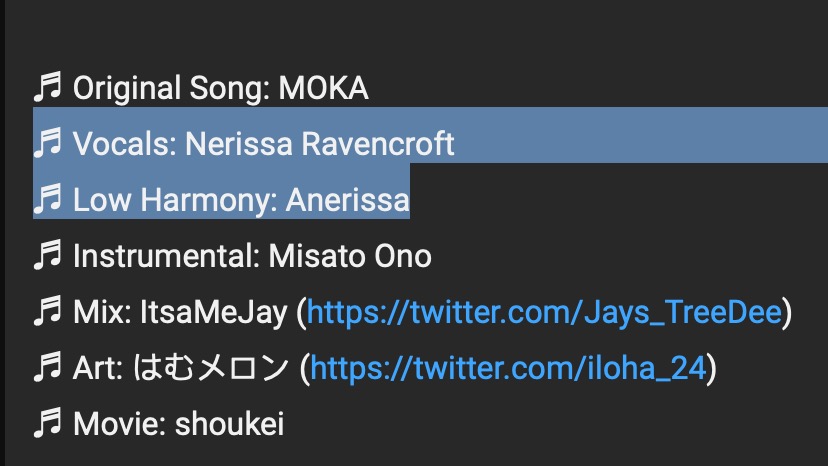Viewport: 828px width, 466px height.
Task: Click the music note beside Mix
Action: pos(47,312)
